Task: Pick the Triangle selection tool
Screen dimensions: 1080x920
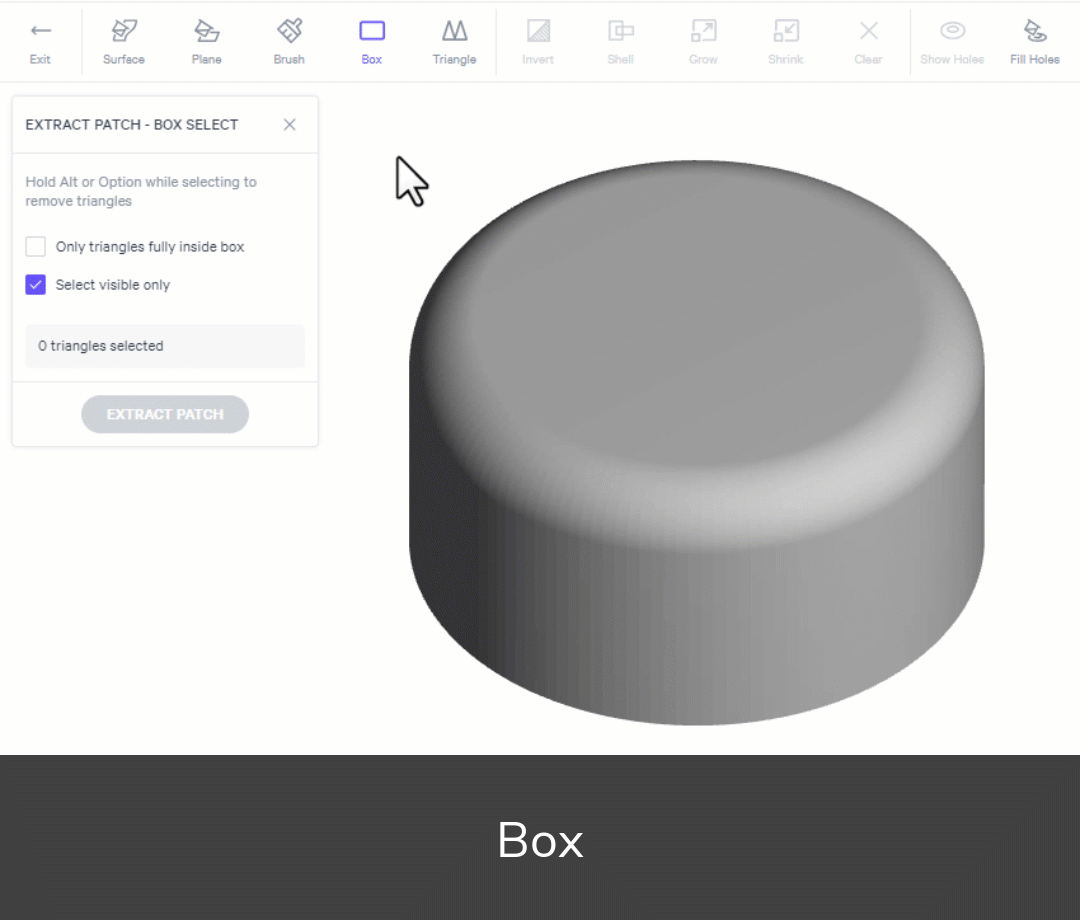Action: tap(455, 43)
